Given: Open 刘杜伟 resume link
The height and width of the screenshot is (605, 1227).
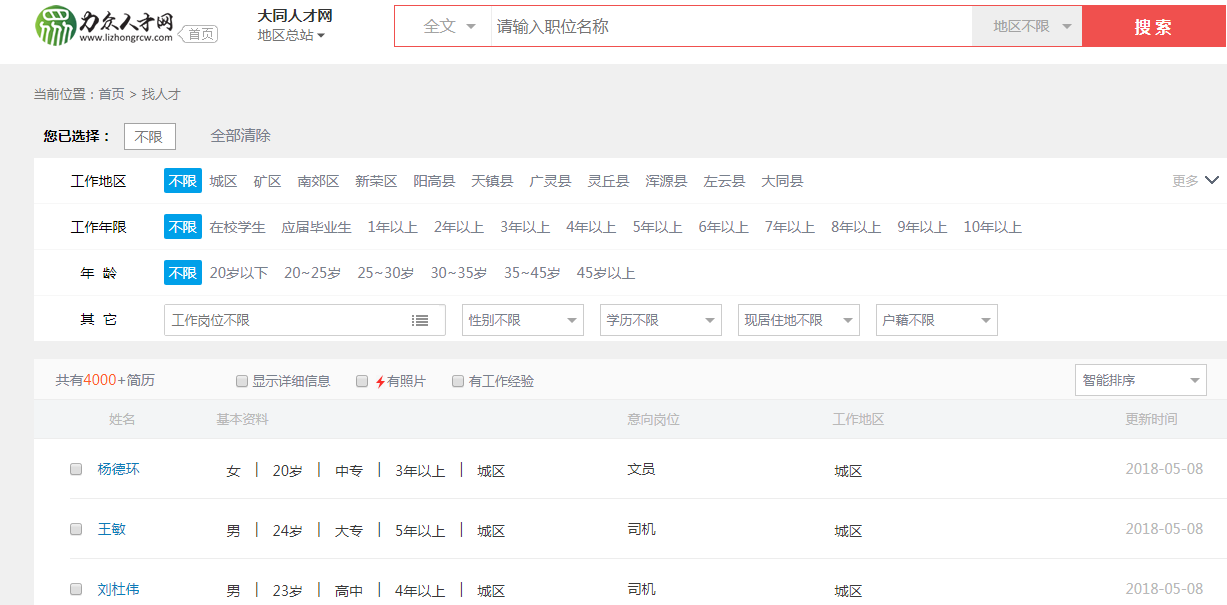Looking at the screenshot, I should pyautogui.click(x=118, y=589).
